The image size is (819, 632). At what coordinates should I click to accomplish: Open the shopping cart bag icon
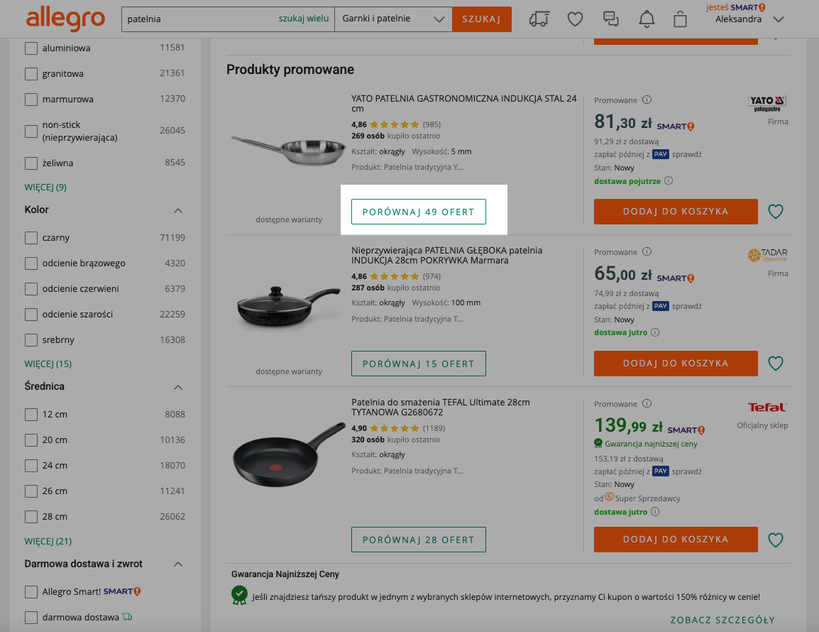[x=681, y=19]
